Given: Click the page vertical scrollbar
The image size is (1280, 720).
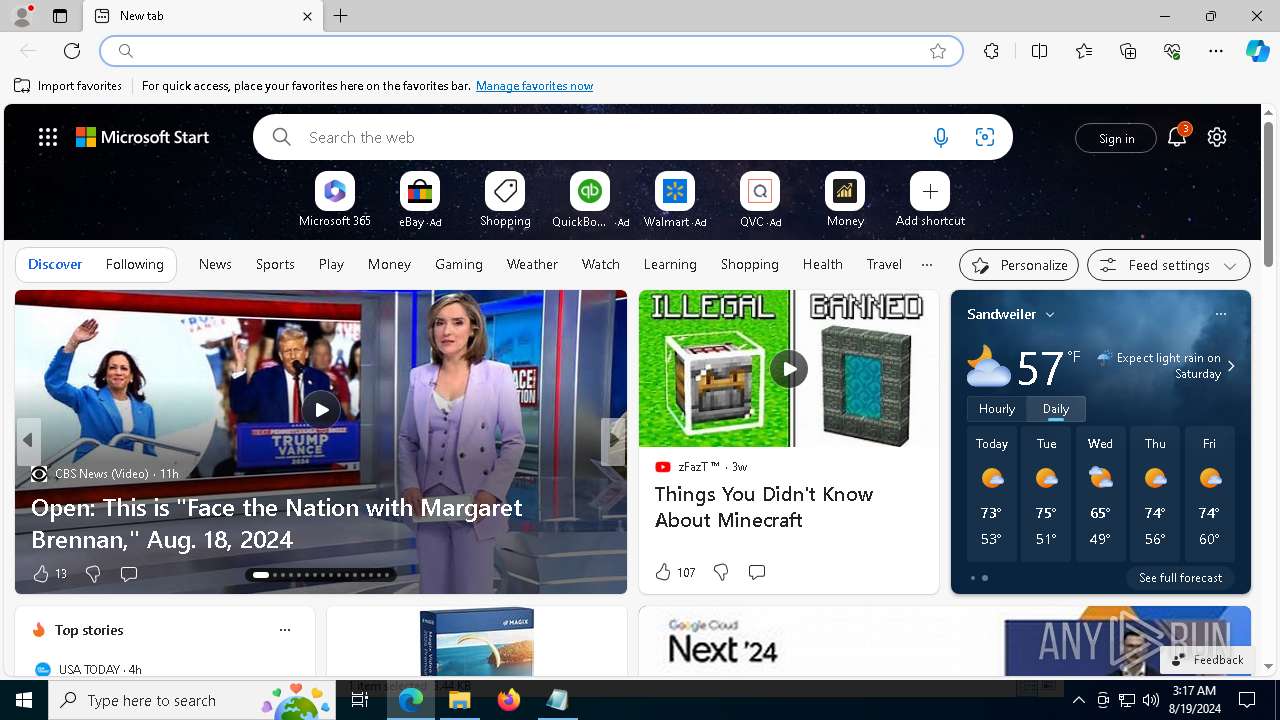Looking at the screenshot, I should click(x=1268, y=195).
